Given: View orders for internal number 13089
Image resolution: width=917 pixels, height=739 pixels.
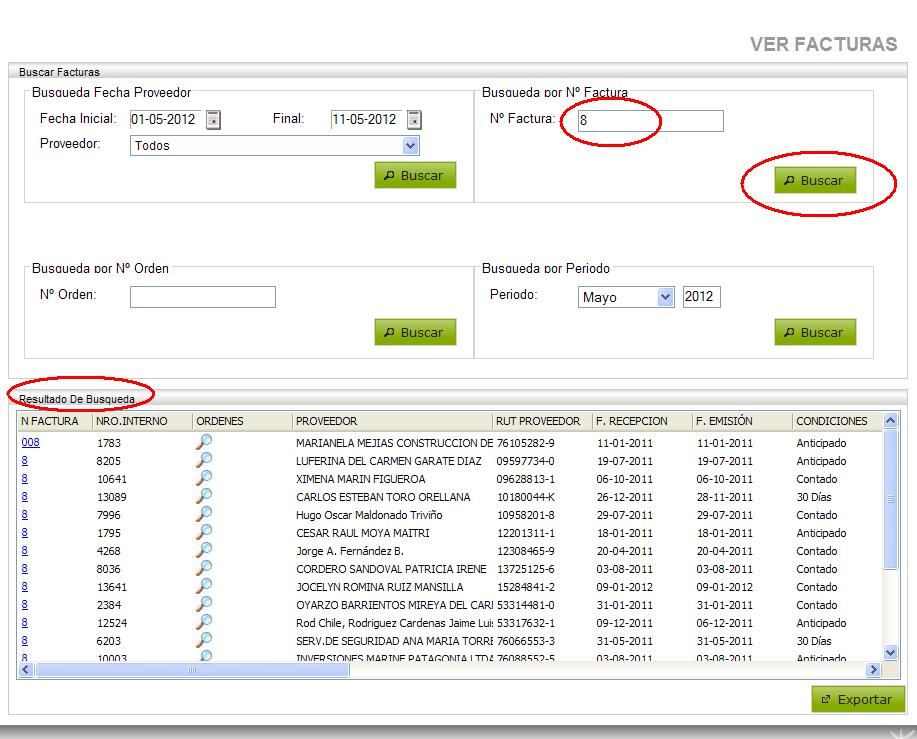Looking at the screenshot, I should click(204, 496).
